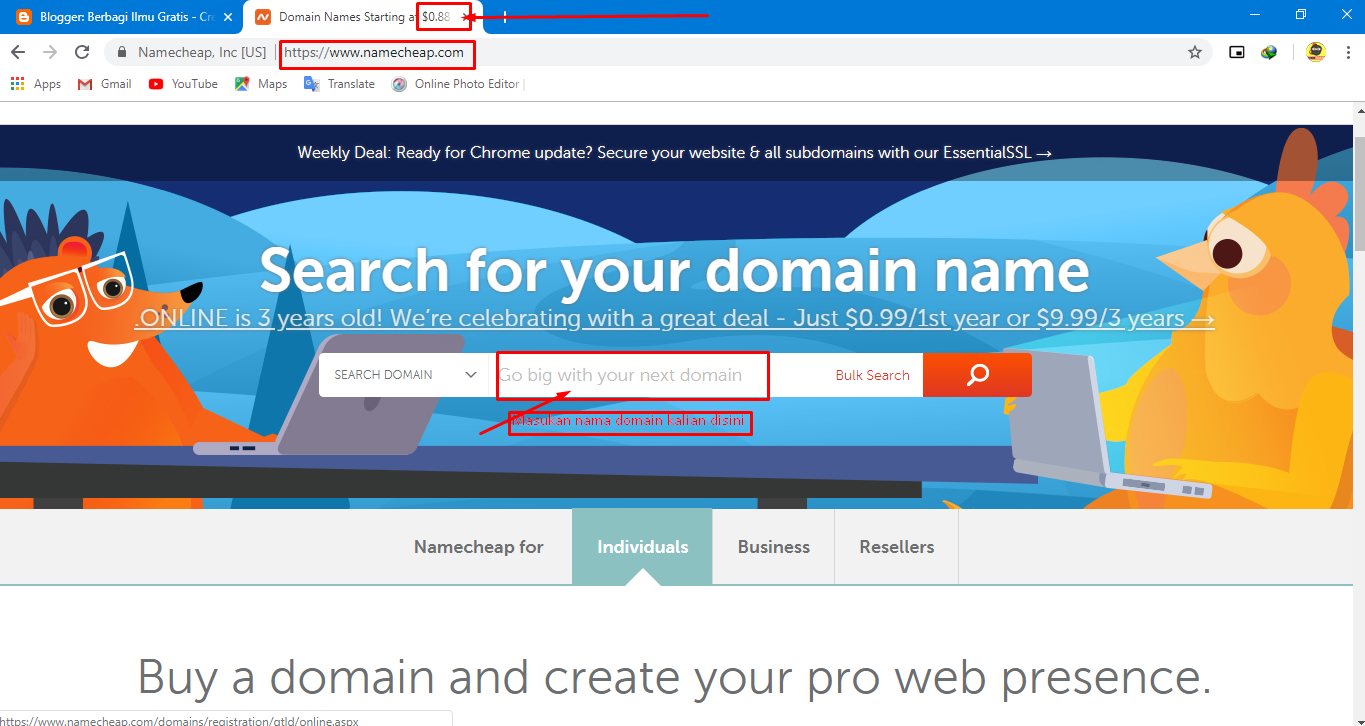Click the orange magnifier search button
1365x726 pixels.
click(x=977, y=375)
